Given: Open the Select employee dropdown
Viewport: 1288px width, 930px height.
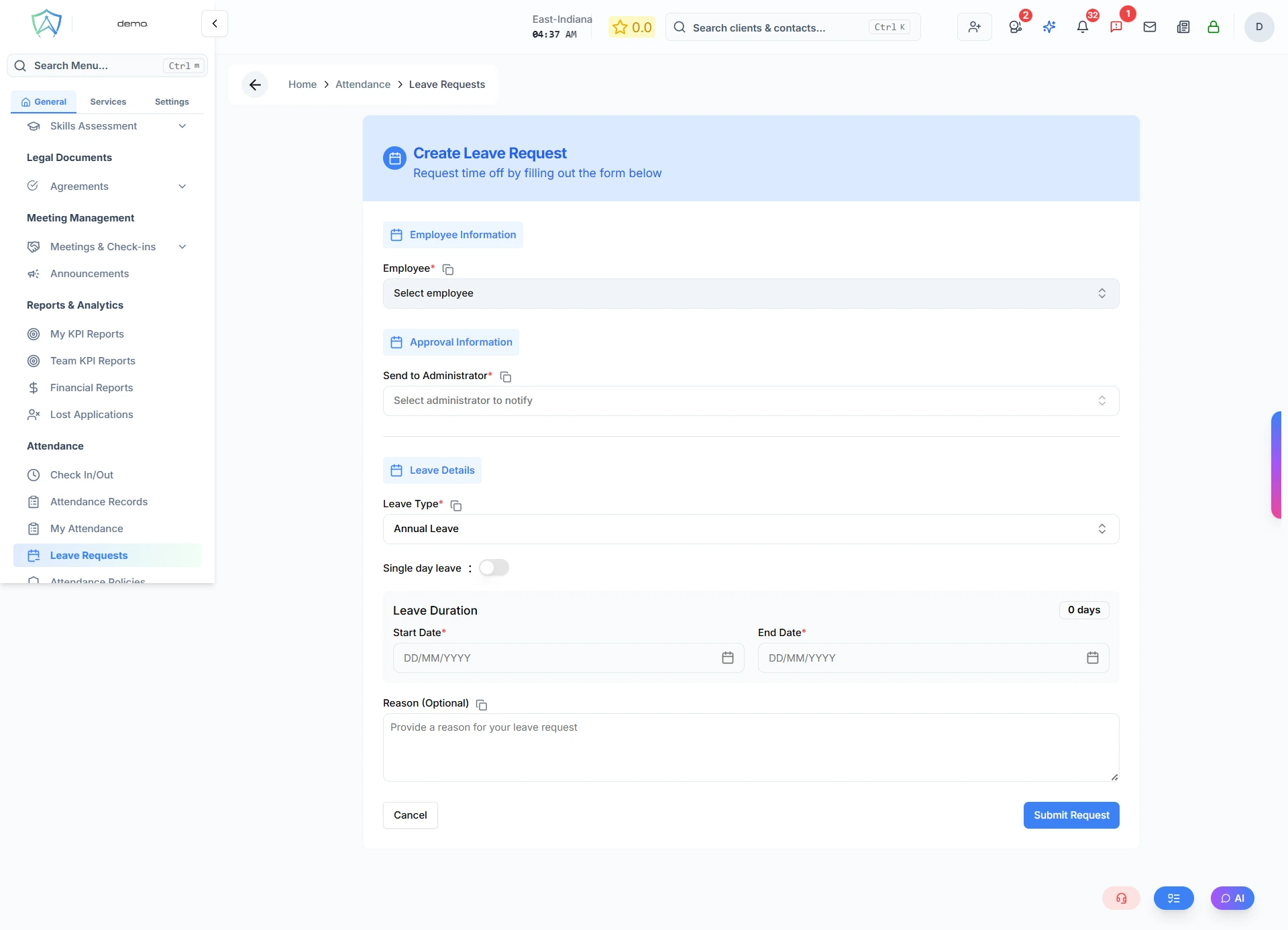Looking at the screenshot, I should point(750,293).
